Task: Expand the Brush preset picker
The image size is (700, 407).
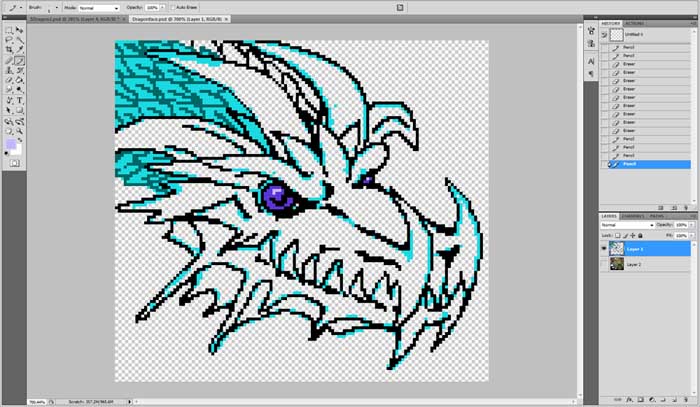Action: coord(55,7)
